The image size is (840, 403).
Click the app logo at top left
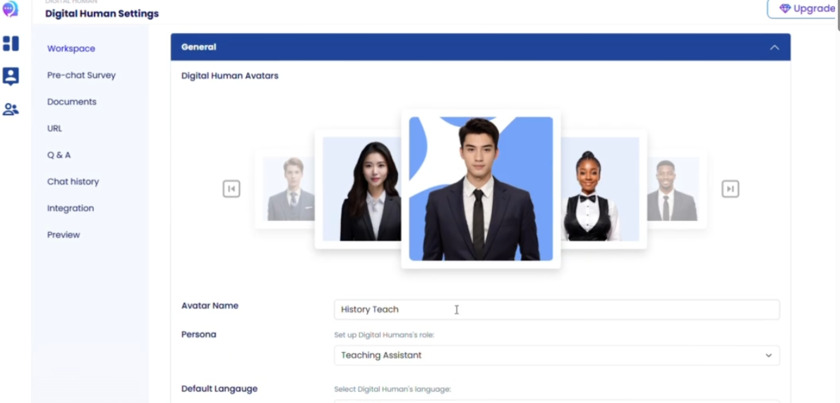click(x=10, y=8)
